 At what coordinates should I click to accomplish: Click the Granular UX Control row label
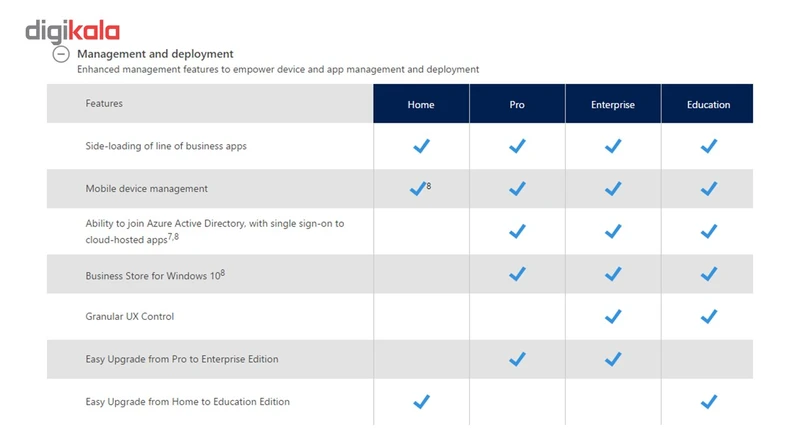[130, 317]
